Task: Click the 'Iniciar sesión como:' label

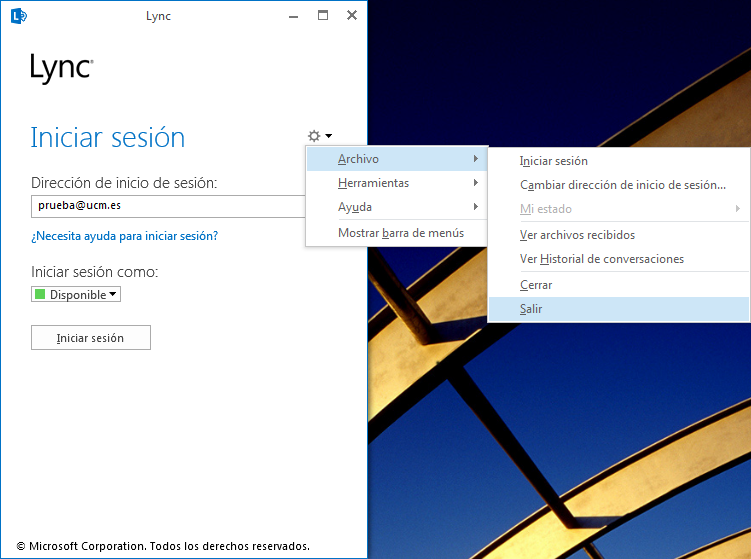Action: [x=95, y=272]
